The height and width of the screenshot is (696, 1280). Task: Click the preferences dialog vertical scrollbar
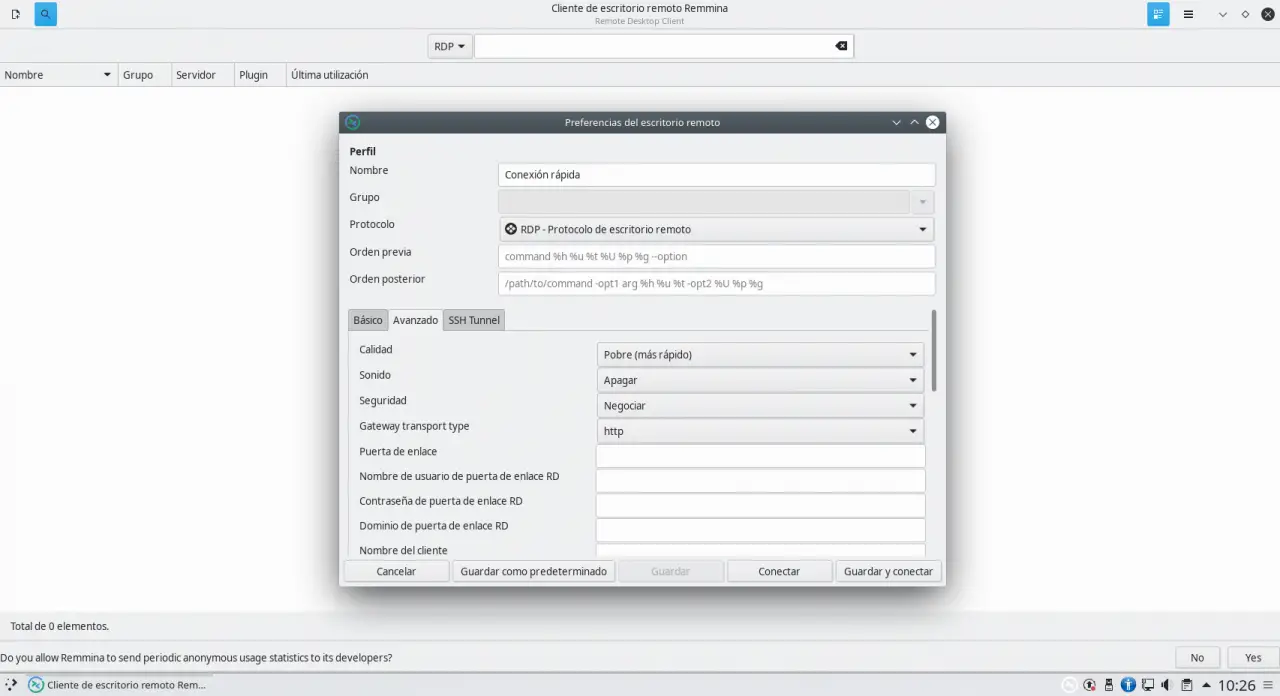click(x=934, y=350)
